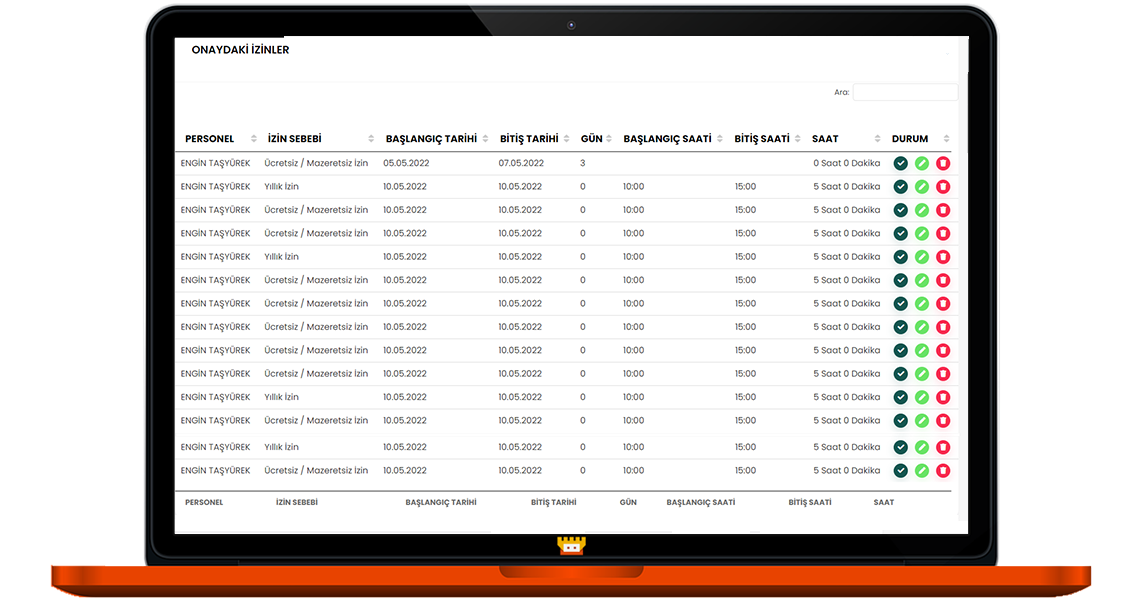
Task: Approve the last table row's leave
Action: coord(900,471)
